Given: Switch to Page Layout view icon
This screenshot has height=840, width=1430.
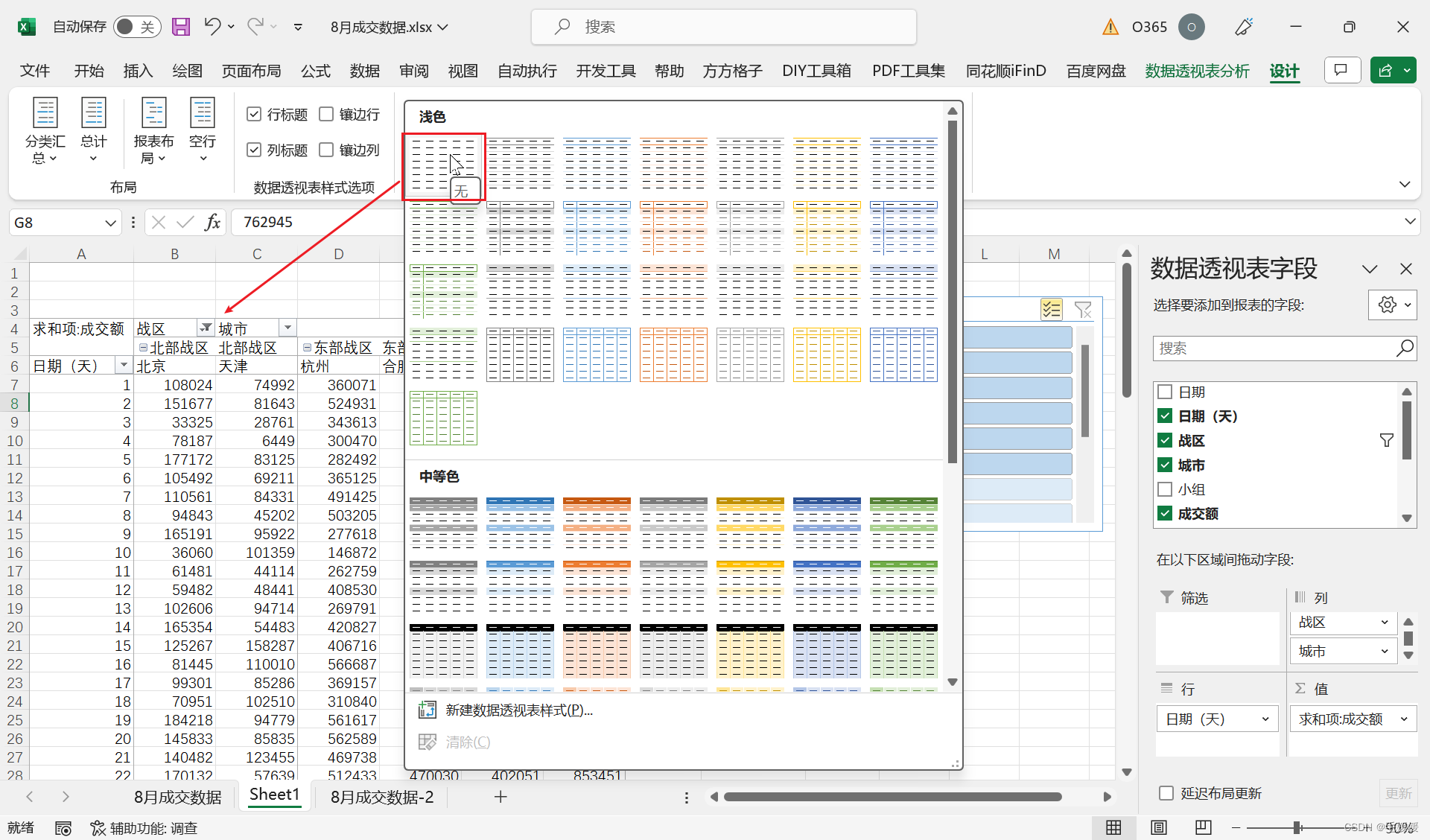Looking at the screenshot, I should point(1159,827).
